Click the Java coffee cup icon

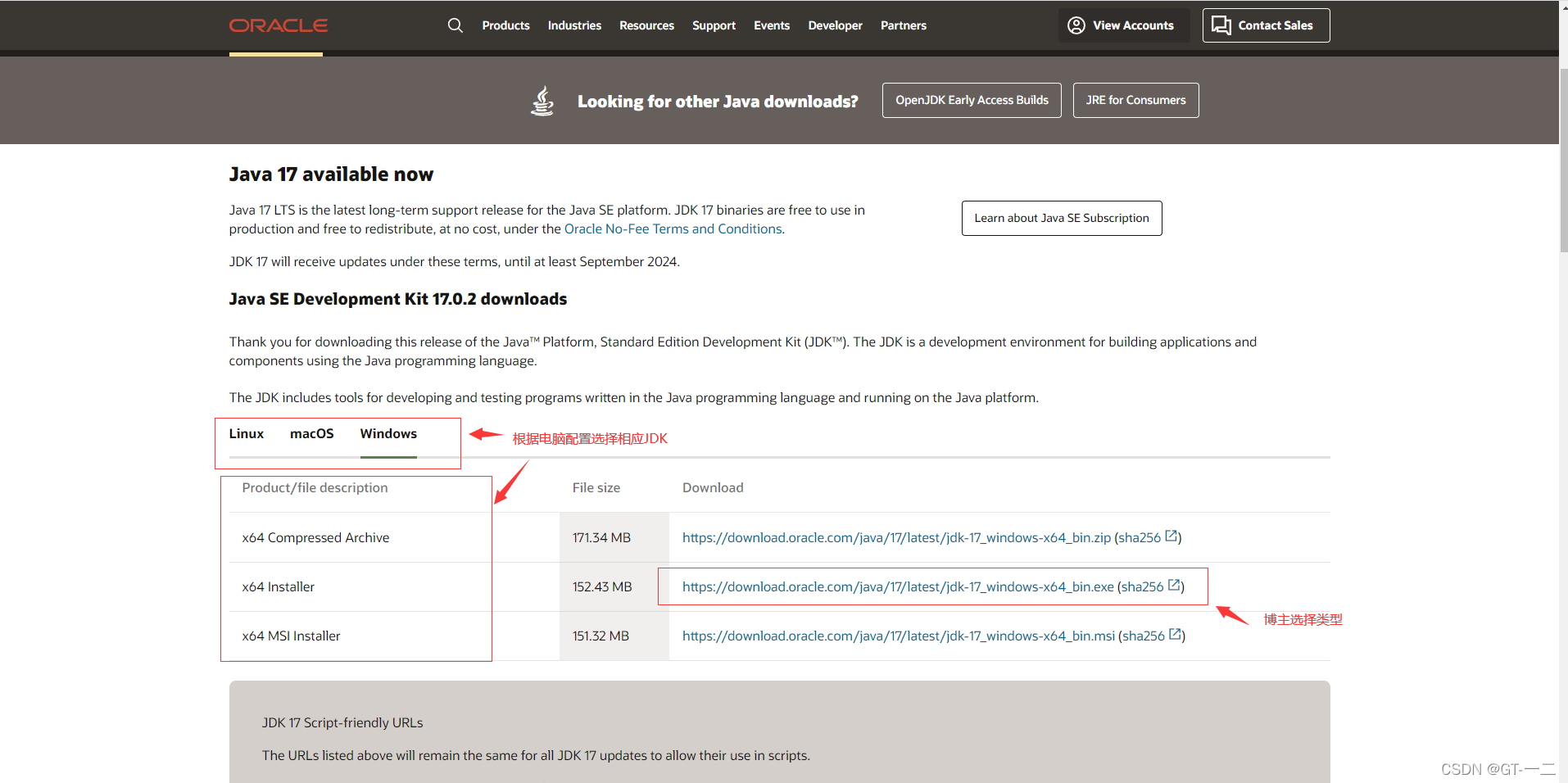542,101
